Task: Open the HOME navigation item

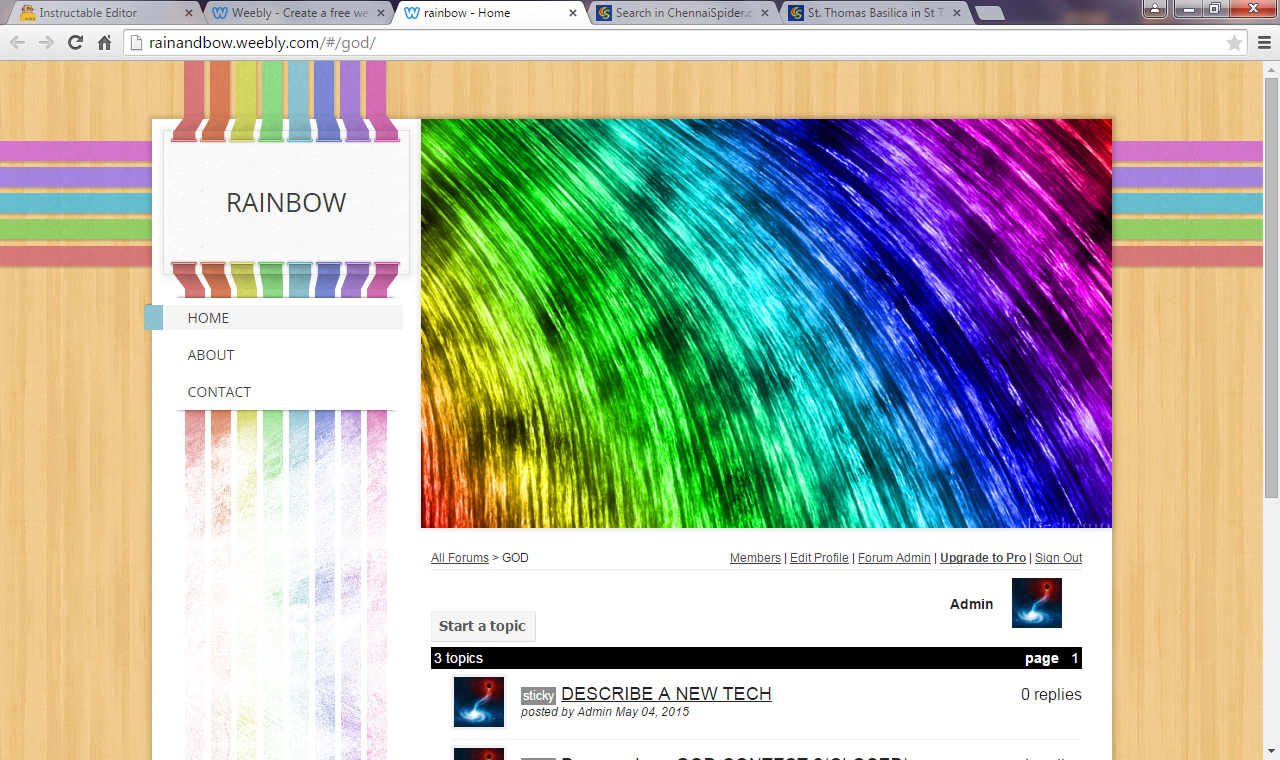Action: click(x=283, y=318)
